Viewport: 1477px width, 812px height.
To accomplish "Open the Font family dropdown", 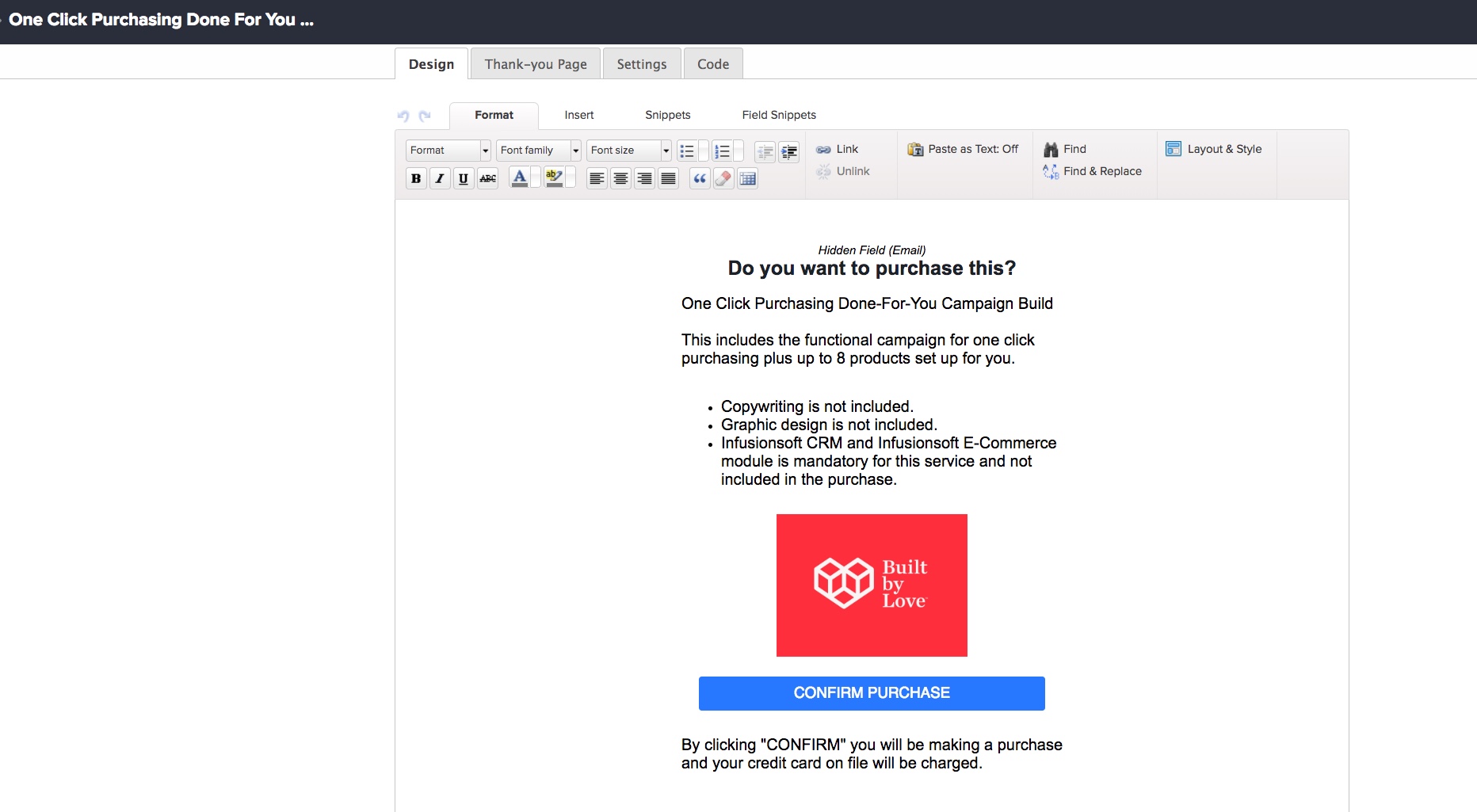I will pyautogui.click(x=538, y=151).
